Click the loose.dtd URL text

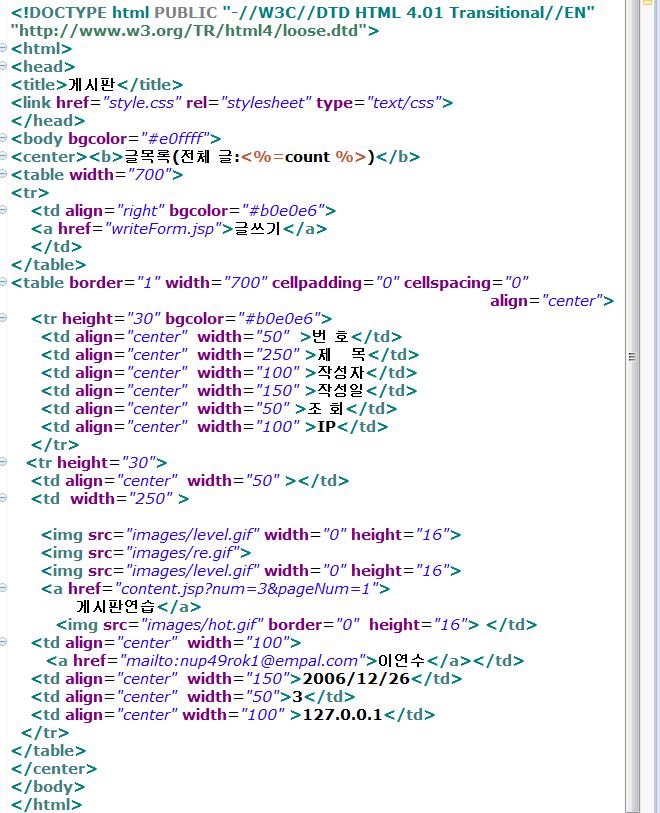click(x=190, y=31)
